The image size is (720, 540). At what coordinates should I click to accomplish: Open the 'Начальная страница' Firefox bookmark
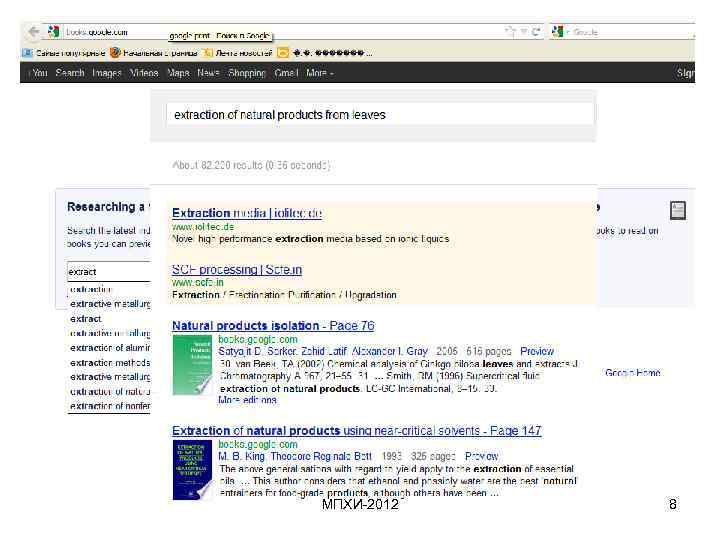[x=154, y=53]
